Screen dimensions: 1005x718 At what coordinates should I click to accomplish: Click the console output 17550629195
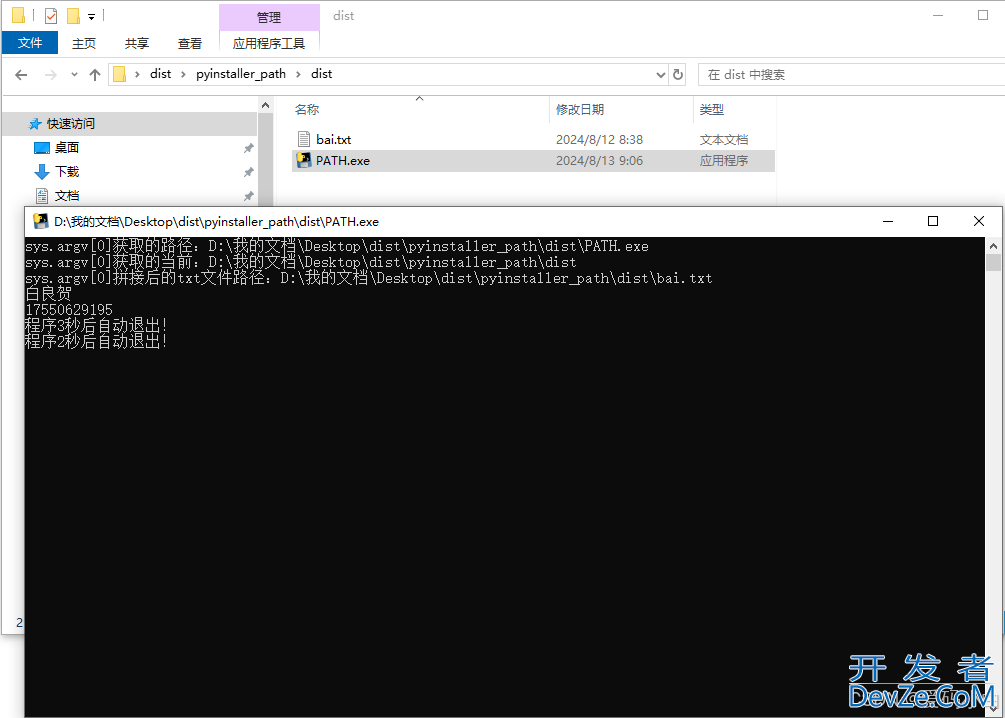tap(69, 310)
